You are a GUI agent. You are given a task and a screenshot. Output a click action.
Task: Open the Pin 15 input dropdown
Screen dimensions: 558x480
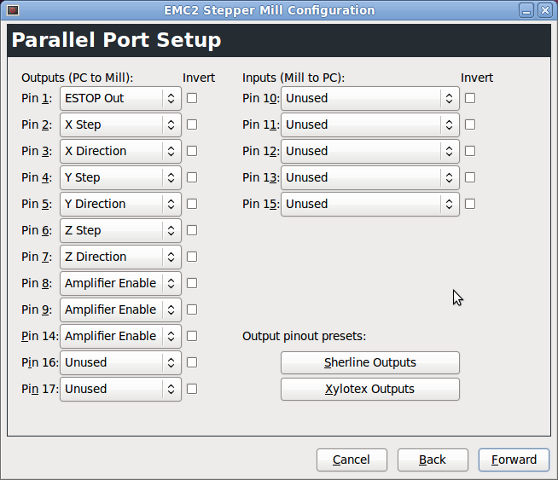pyautogui.click(x=370, y=204)
